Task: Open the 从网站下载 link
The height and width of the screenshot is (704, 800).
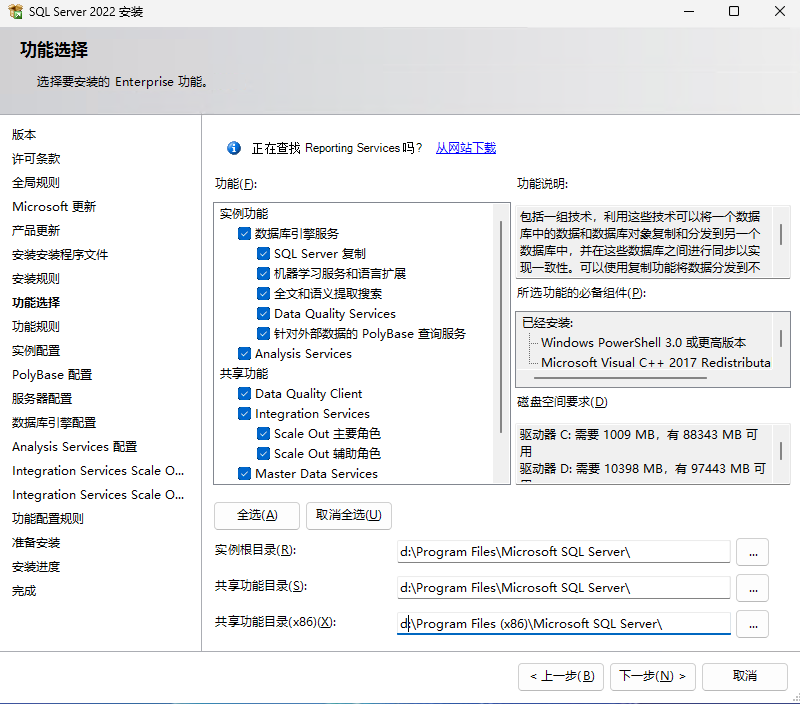Action: click(x=466, y=148)
